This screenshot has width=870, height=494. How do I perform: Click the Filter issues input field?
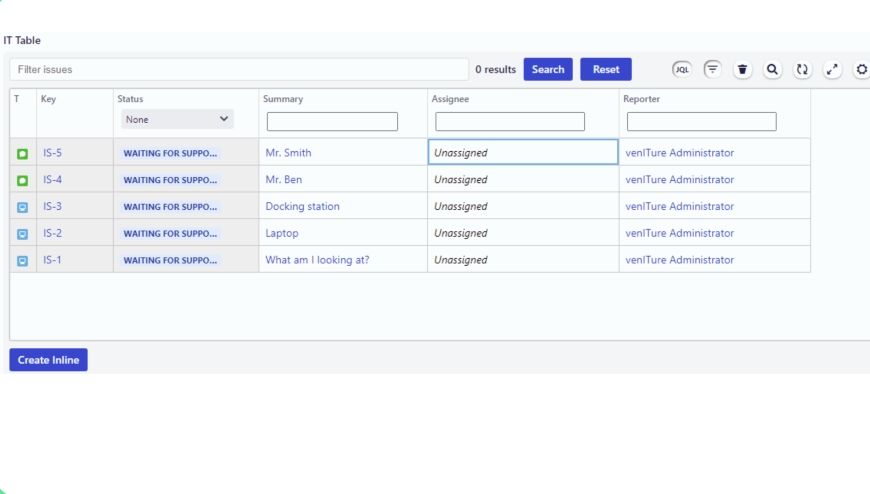coord(238,69)
